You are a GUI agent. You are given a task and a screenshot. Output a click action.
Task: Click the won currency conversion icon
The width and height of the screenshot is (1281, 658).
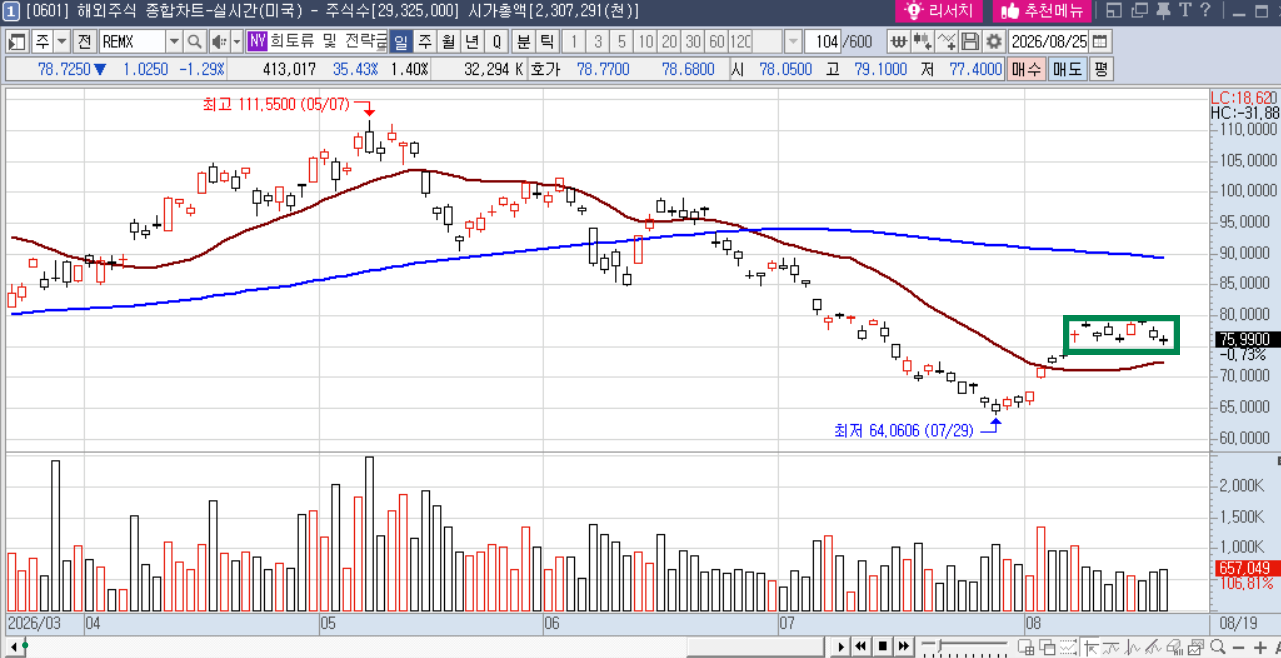(x=898, y=42)
